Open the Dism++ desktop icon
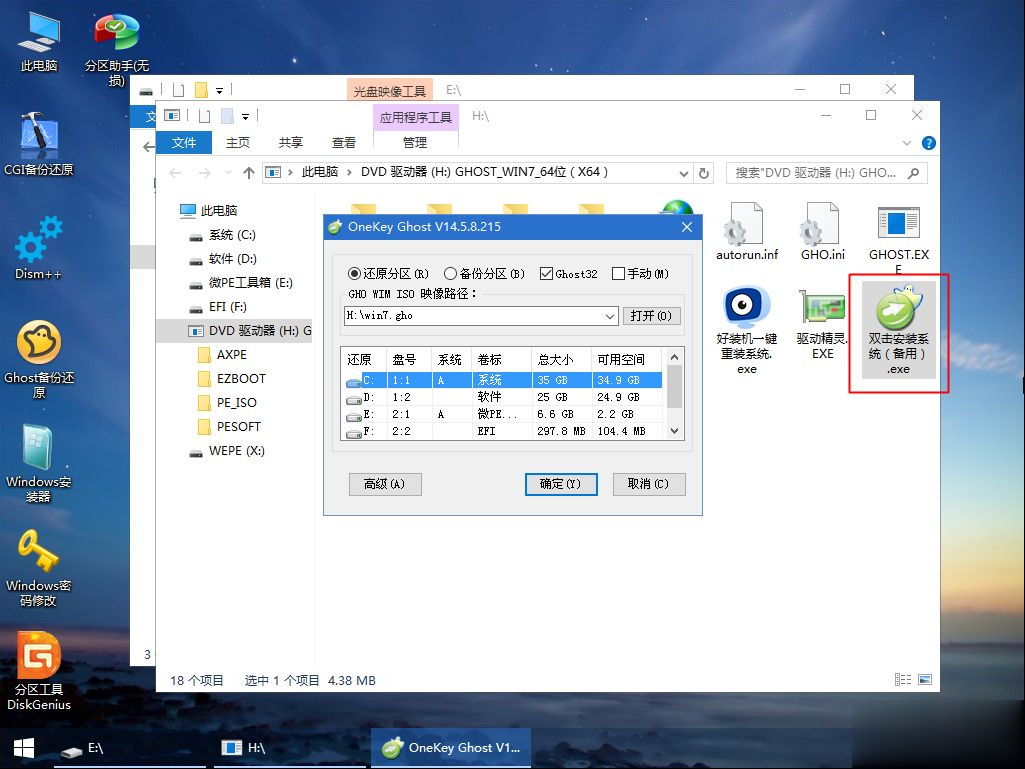The width and height of the screenshot is (1025, 769). coord(39,248)
